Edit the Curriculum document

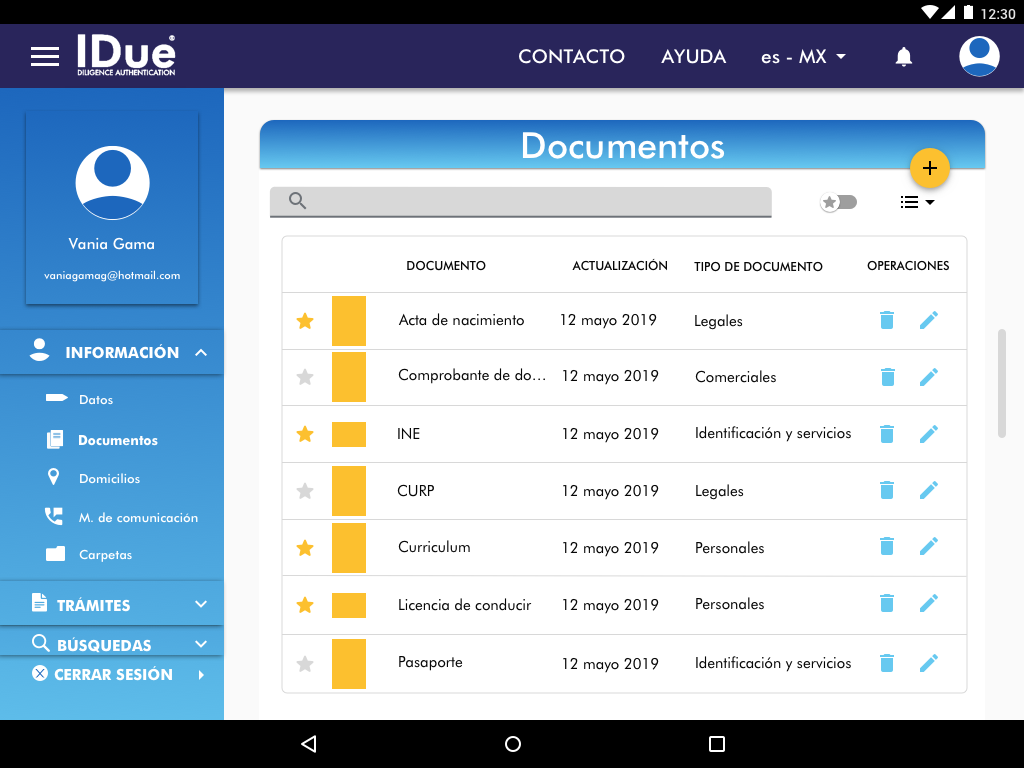(x=929, y=547)
